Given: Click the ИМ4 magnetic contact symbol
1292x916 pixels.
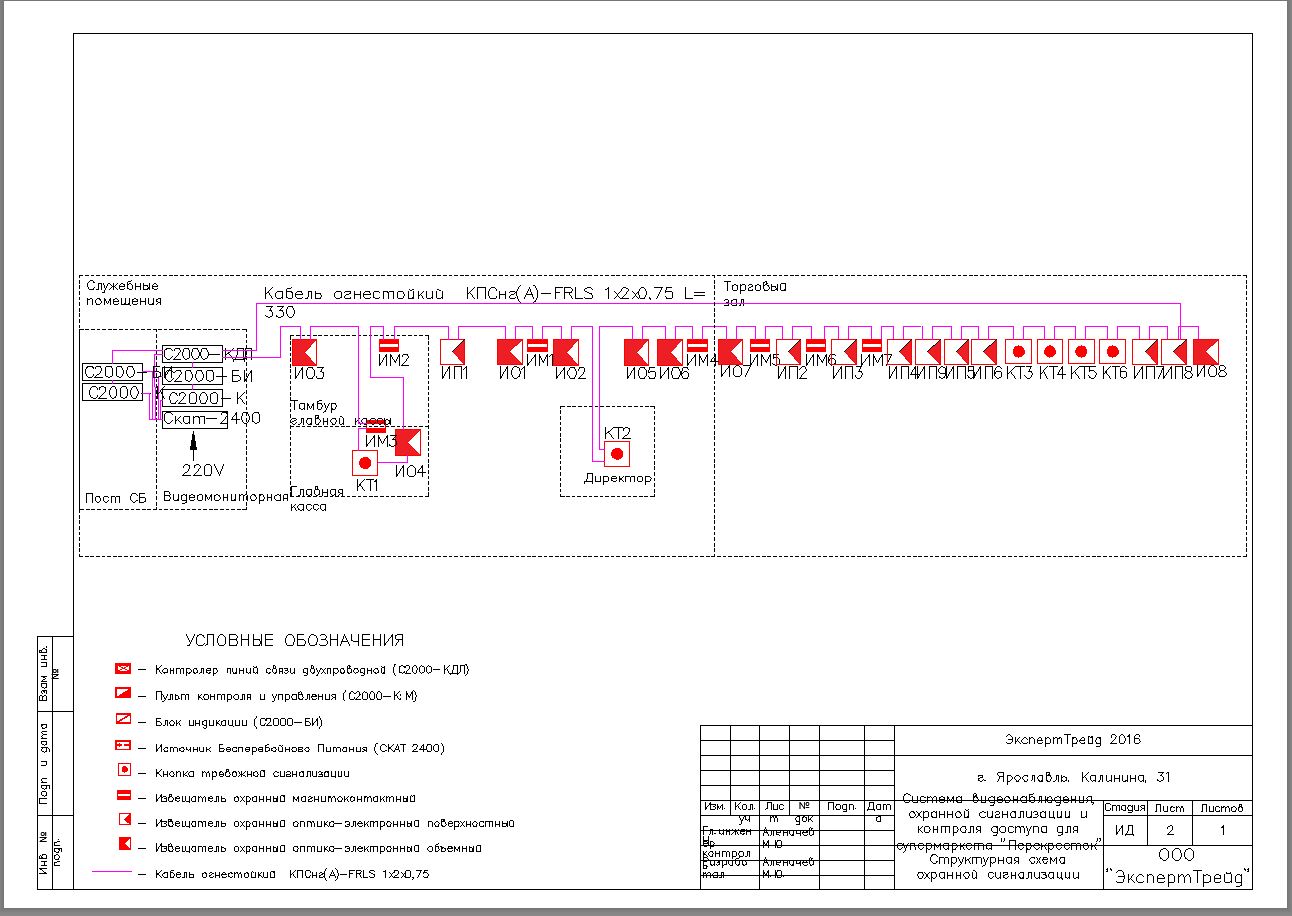Looking at the screenshot, I should coord(698,345).
